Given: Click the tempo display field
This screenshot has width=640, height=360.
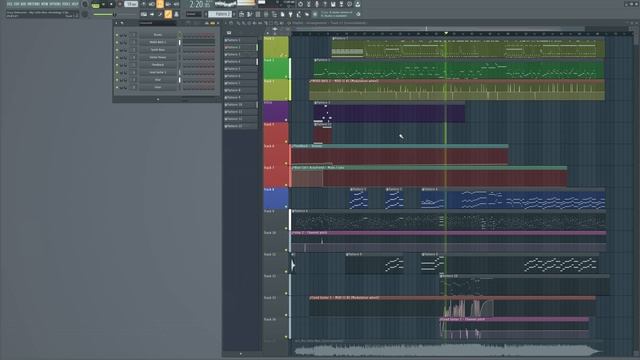Looking at the screenshot, I should [x=131, y=4].
